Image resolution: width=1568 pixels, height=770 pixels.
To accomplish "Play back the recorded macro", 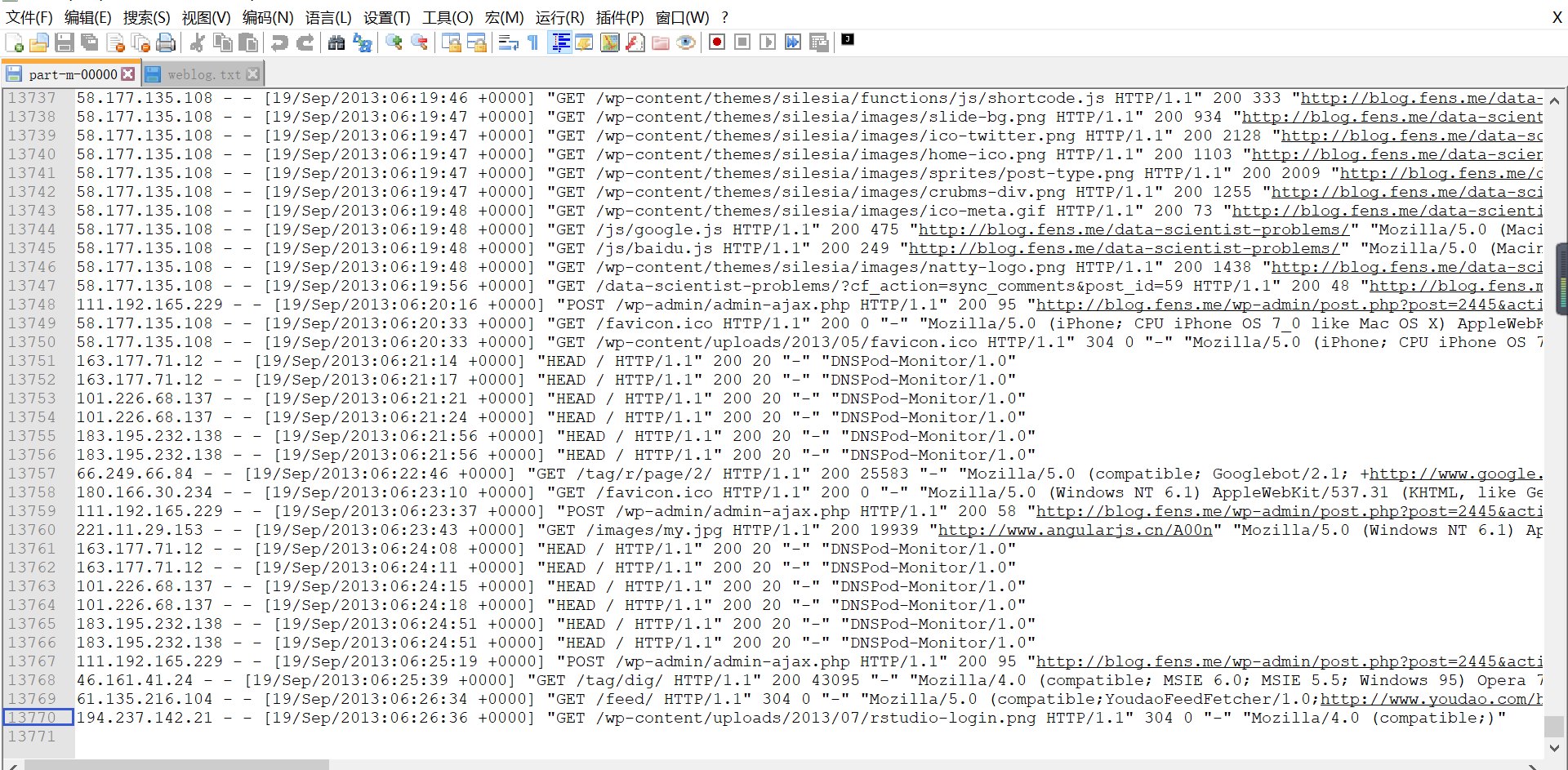I will [x=768, y=42].
